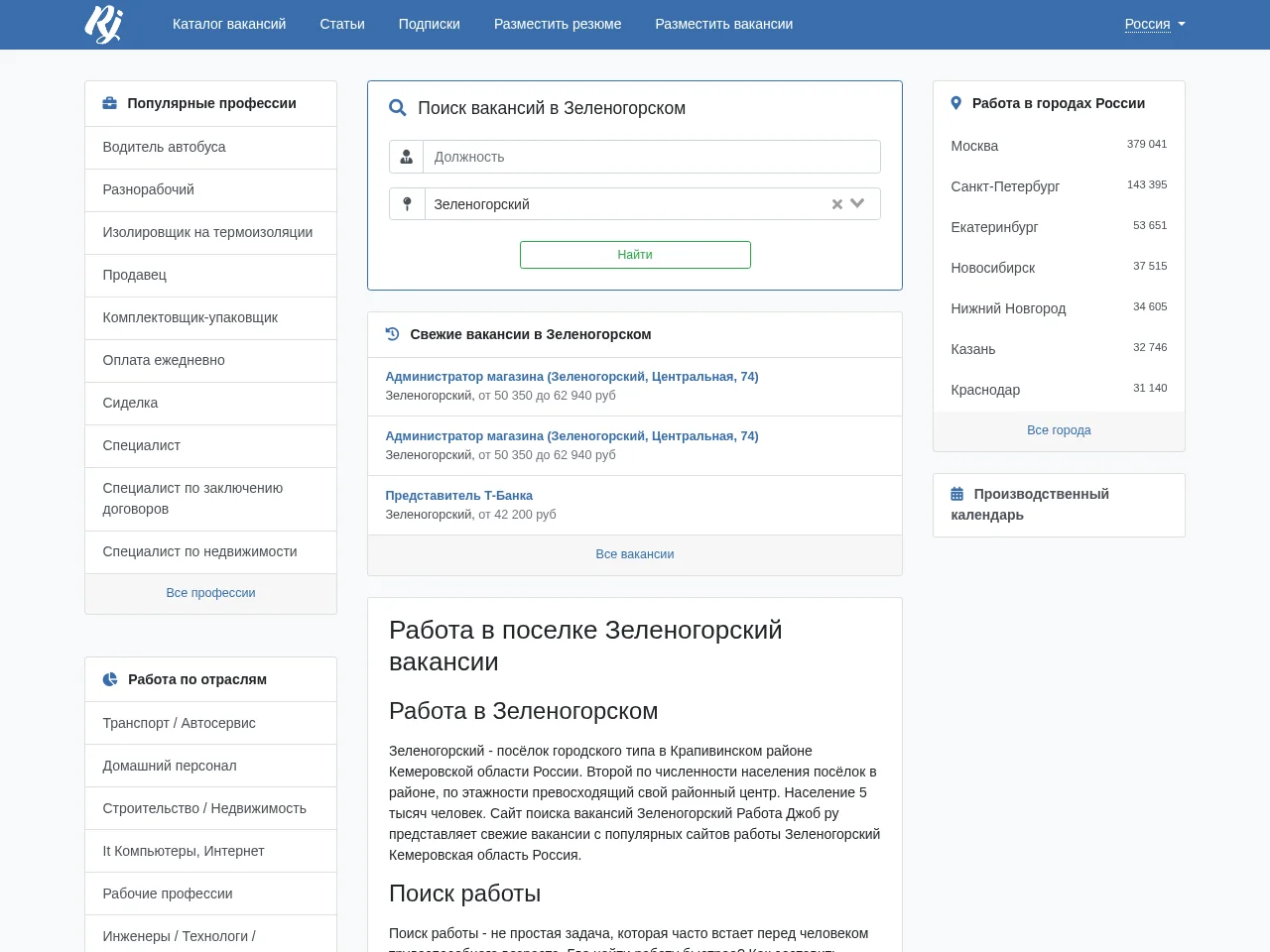Open the Представитель Т-Банка vacancy
Screen dimensions: 1270x952
pos(459,496)
